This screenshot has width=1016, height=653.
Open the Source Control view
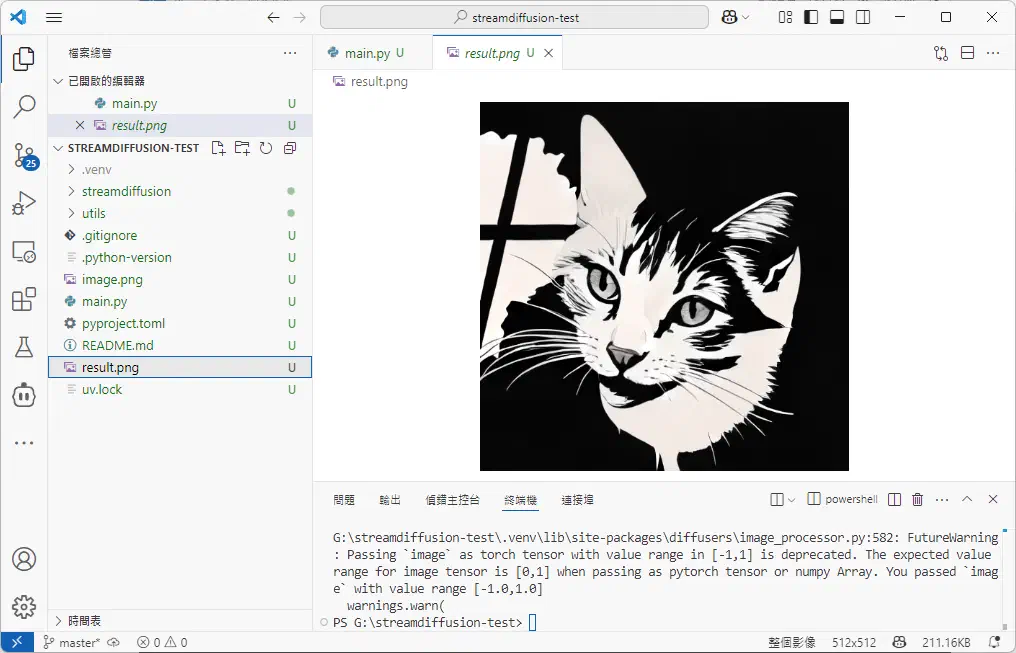[24, 157]
